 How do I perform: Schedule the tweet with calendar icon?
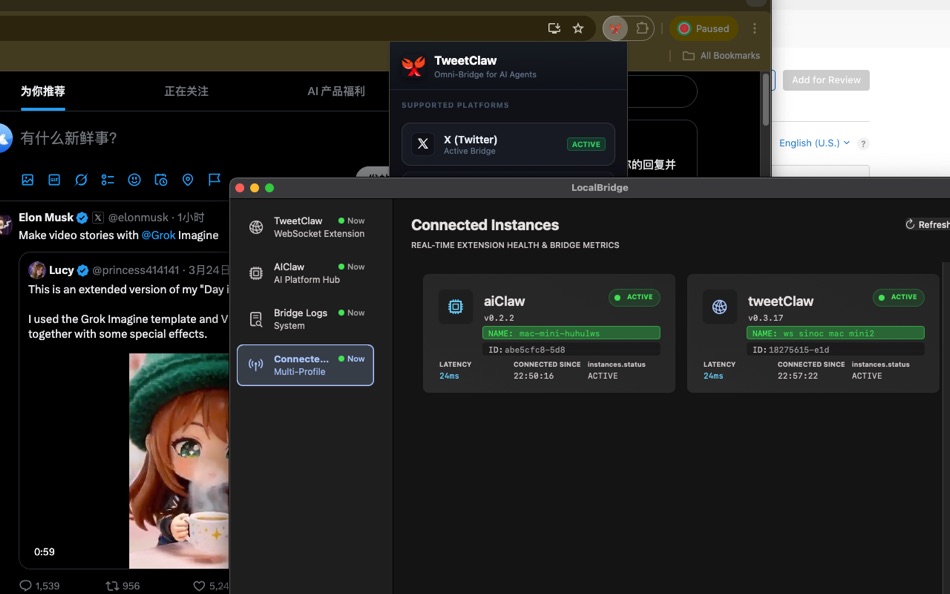point(161,179)
